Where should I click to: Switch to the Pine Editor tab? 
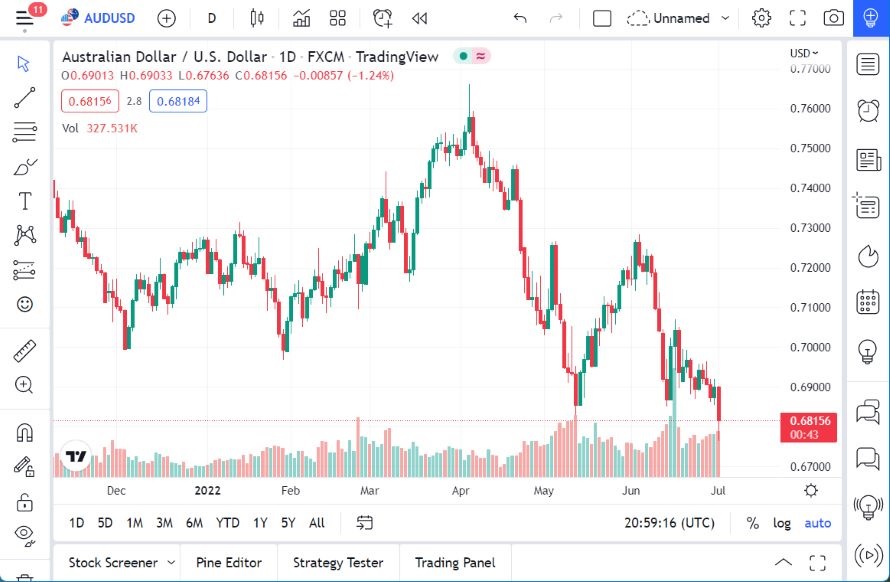(229, 562)
